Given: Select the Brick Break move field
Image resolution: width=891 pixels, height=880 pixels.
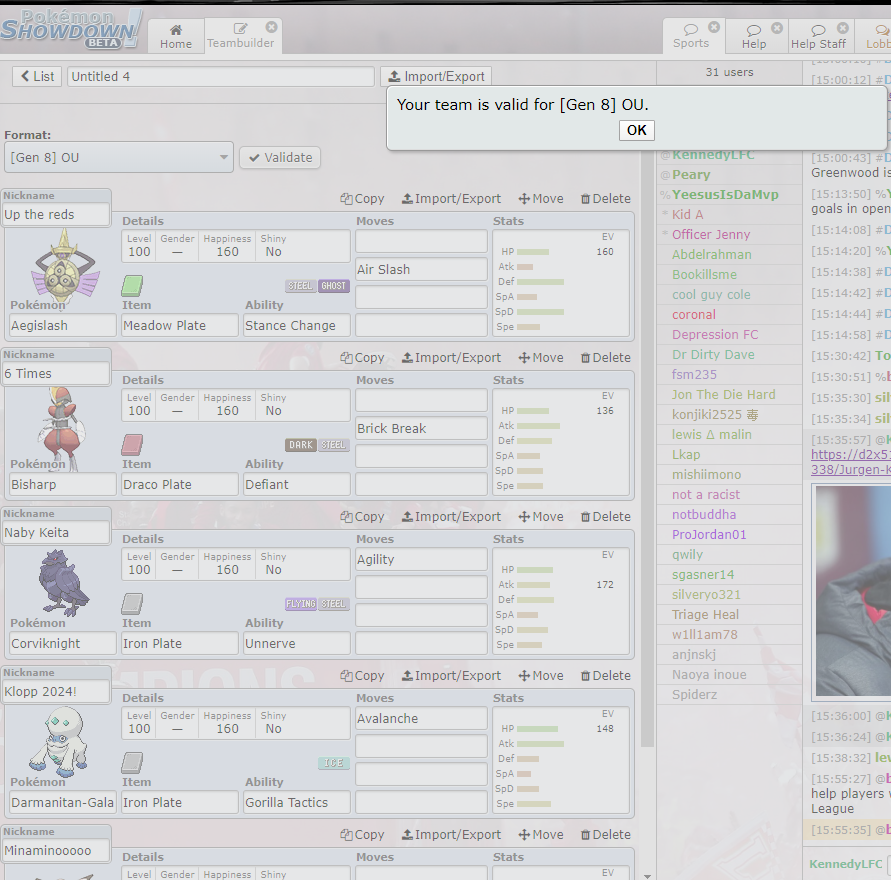Looking at the screenshot, I should pyautogui.click(x=421, y=428).
